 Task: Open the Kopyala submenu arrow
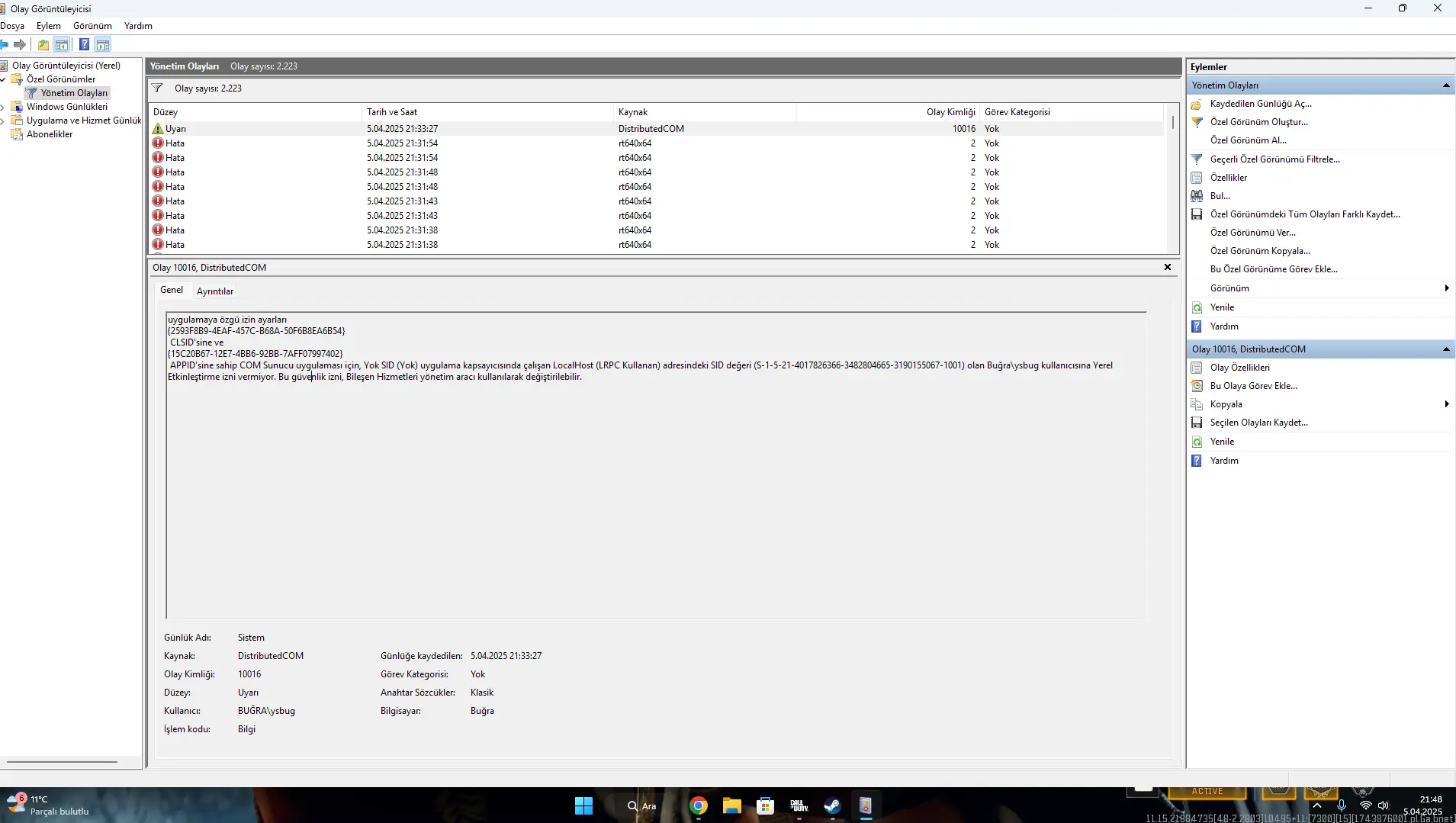point(1446,404)
